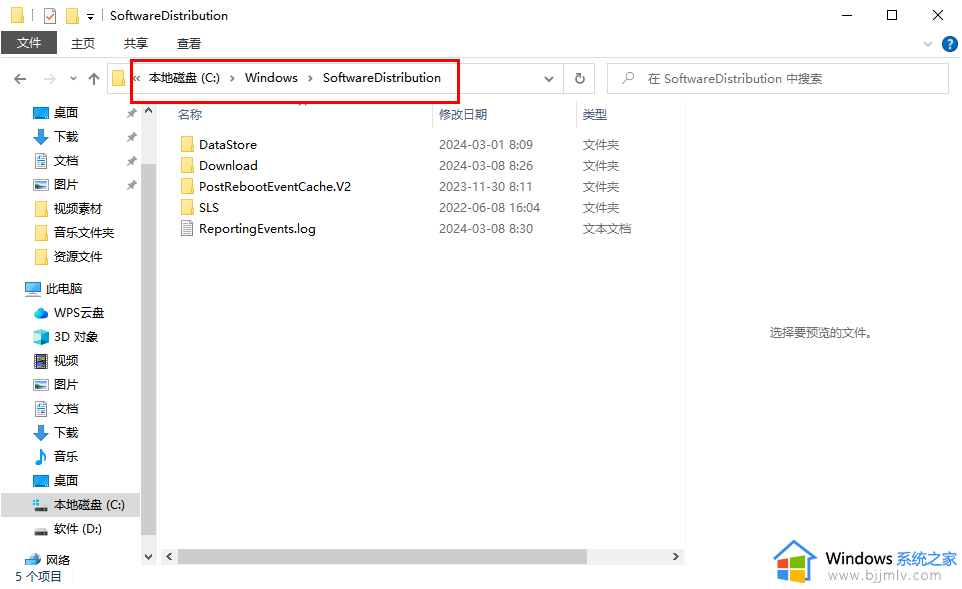The image size is (962, 589).
Task: Go up one folder level
Action: [94, 79]
